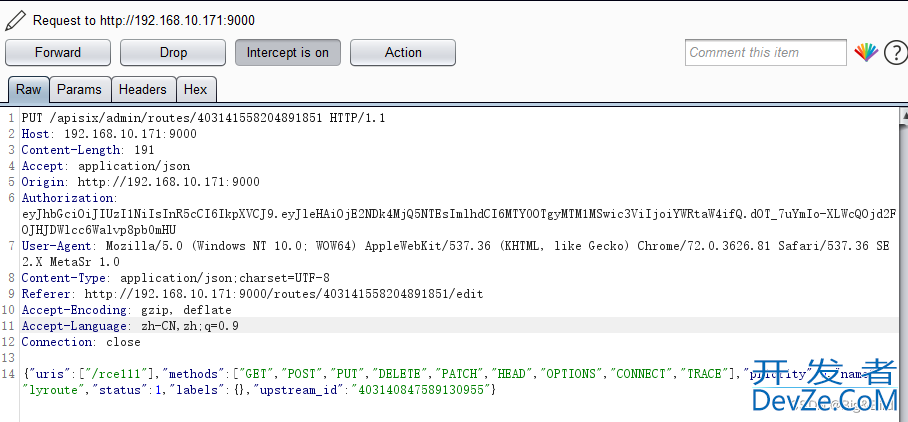Click the Content-Type header line
The height and width of the screenshot is (422, 908).
(x=175, y=278)
